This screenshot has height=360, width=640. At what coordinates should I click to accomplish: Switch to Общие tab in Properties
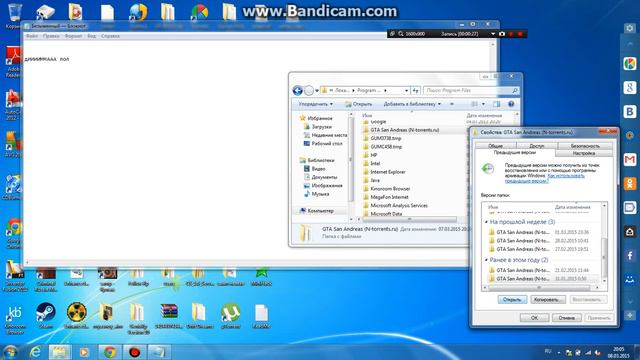tap(496, 146)
